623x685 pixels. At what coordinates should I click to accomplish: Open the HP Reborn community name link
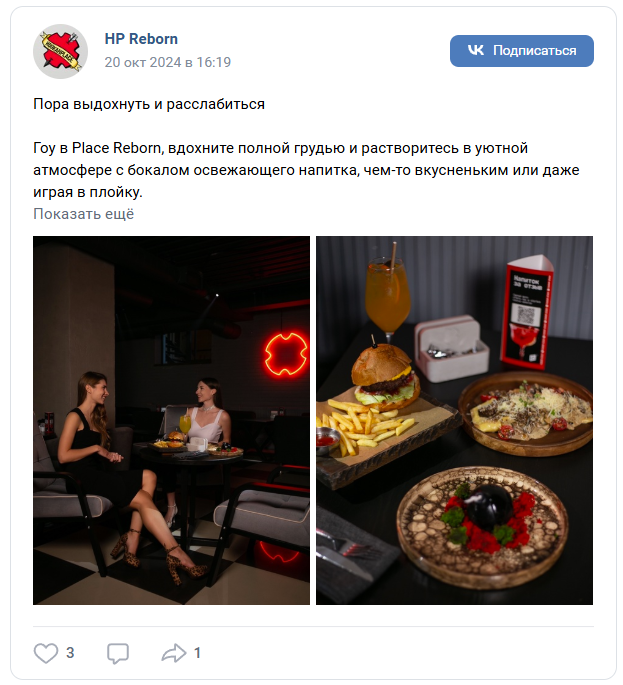[141, 39]
